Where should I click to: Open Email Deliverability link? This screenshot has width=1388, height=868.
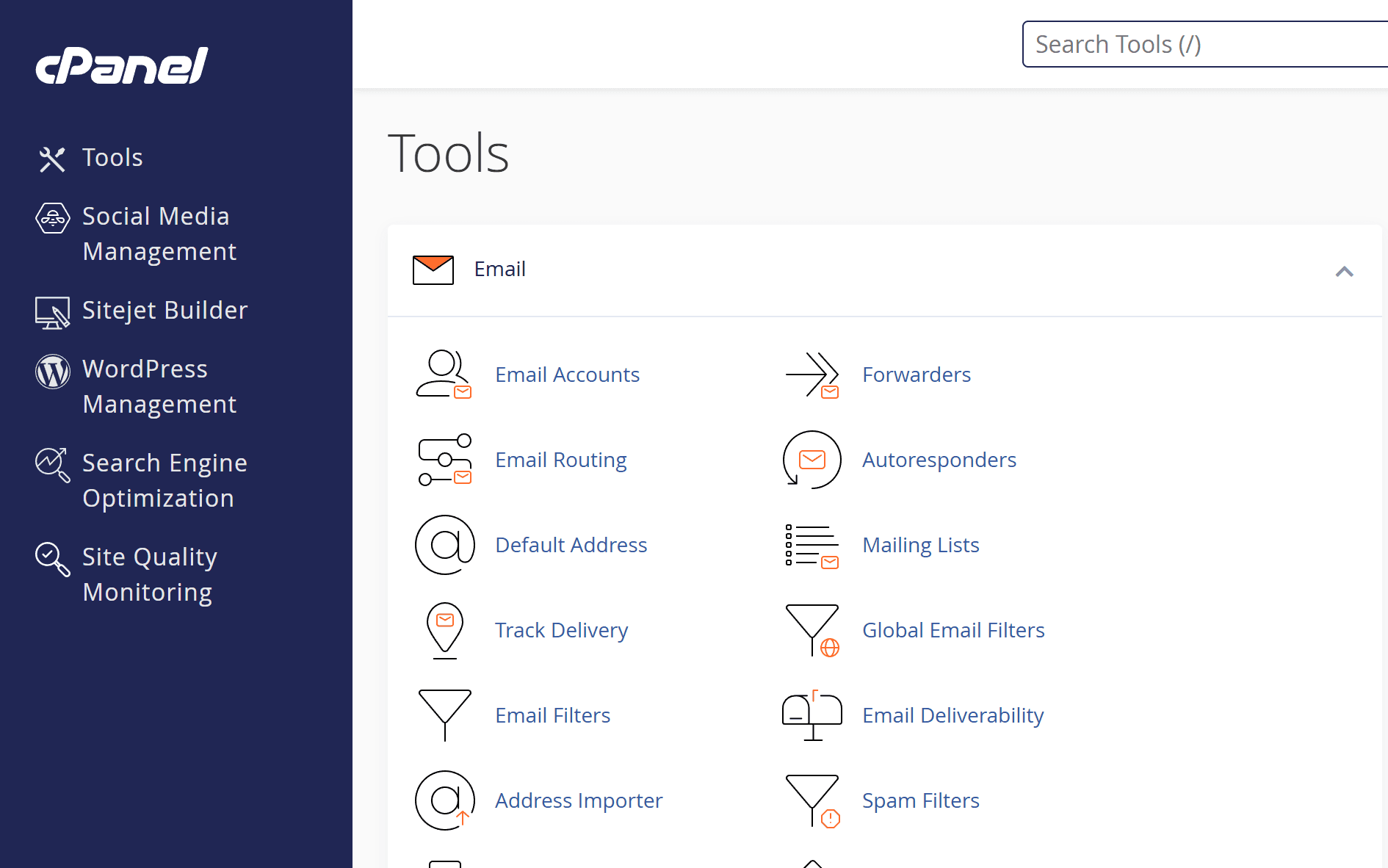click(x=953, y=715)
